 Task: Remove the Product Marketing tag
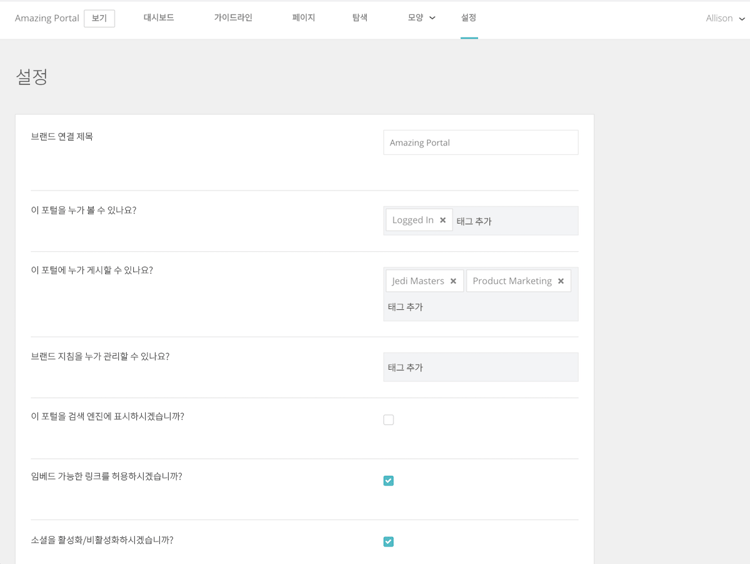point(561,281)
